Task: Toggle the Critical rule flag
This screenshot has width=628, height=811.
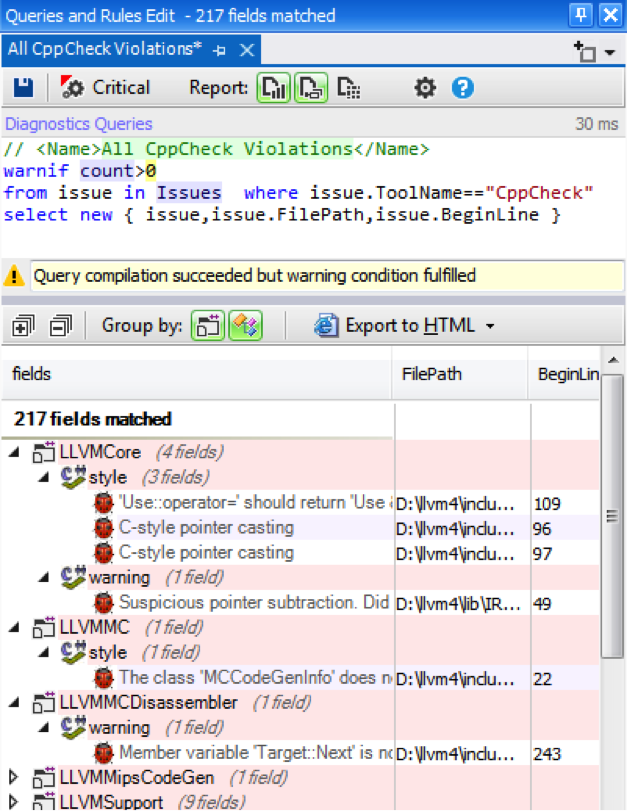Action: tap(106, 87)
